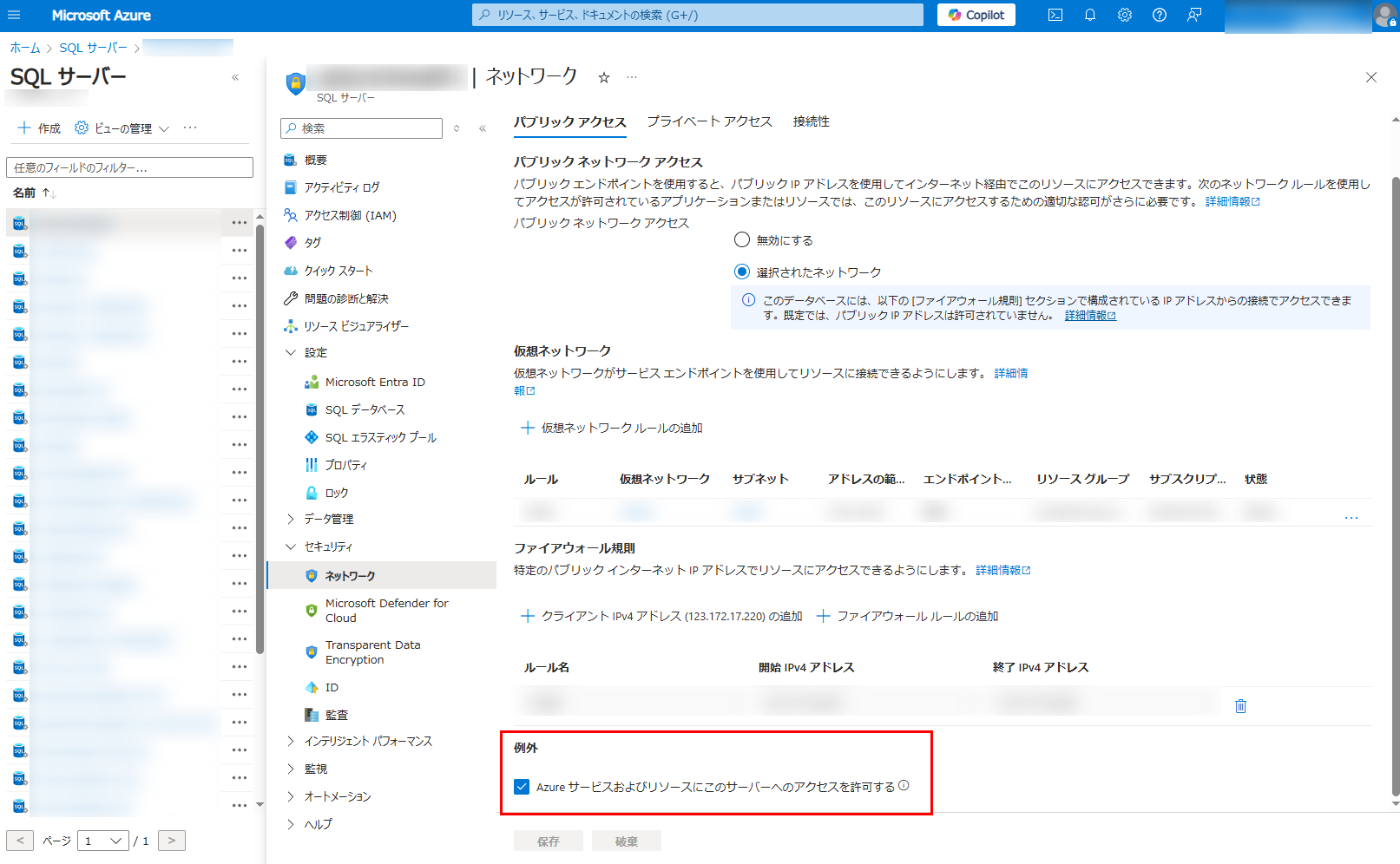This screenshot has height=864, width=1400.
Task: Open クイック スタート
Action: pos(338,271)
